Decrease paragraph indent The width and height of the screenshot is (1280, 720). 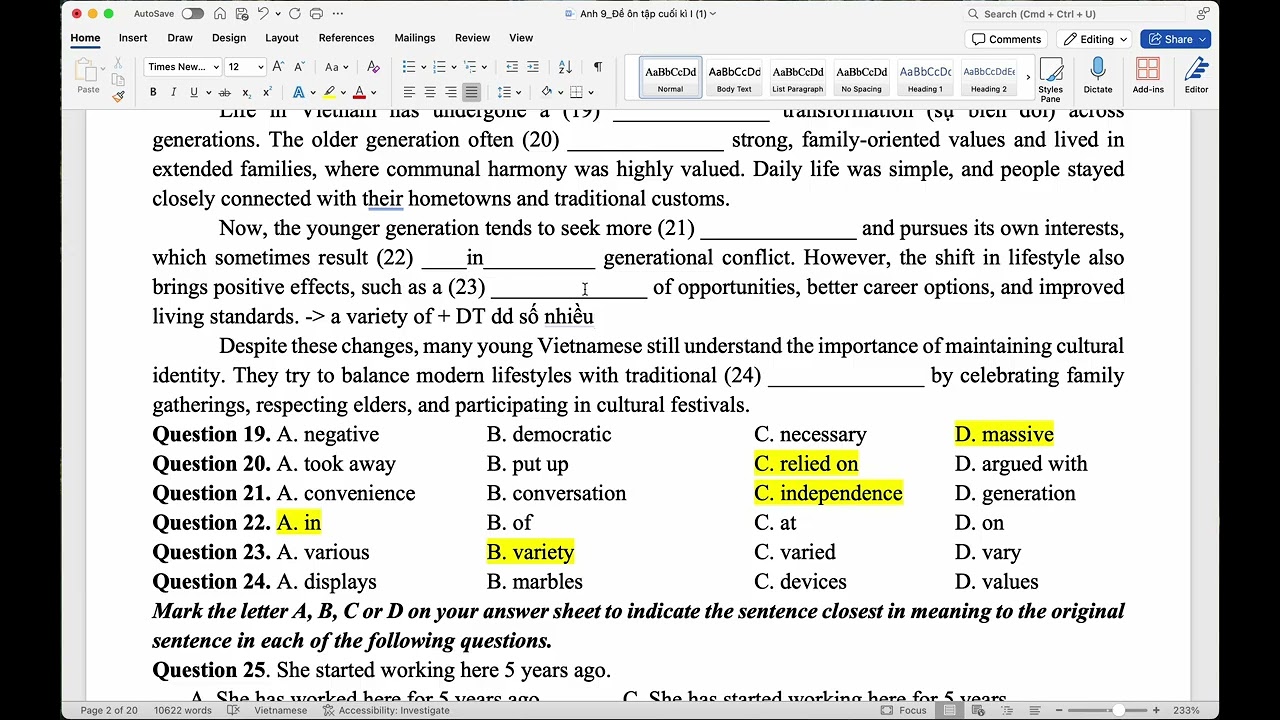[512, 67]
